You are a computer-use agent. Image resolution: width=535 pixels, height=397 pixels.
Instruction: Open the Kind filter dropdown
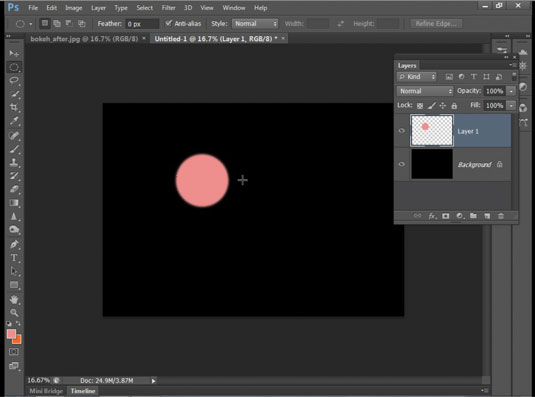pos(417,77)
